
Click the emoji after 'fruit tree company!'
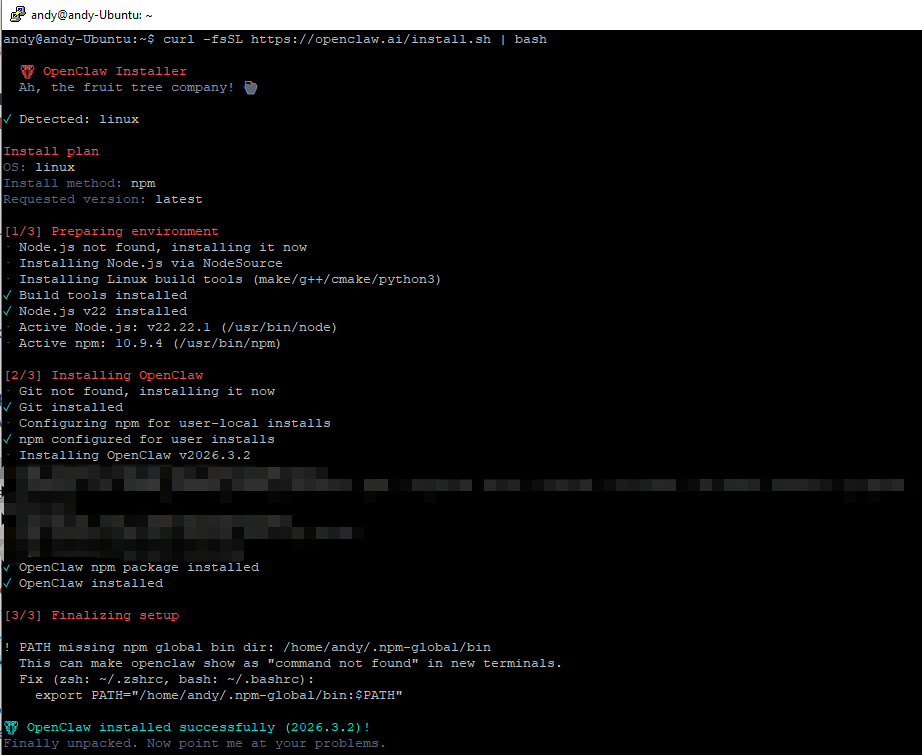(x=251, y=88)
